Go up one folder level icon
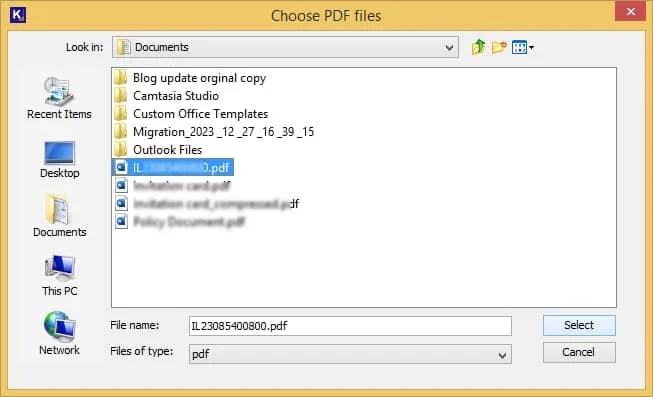This screenshot has width=653, height=397. [x=479, y=47]
